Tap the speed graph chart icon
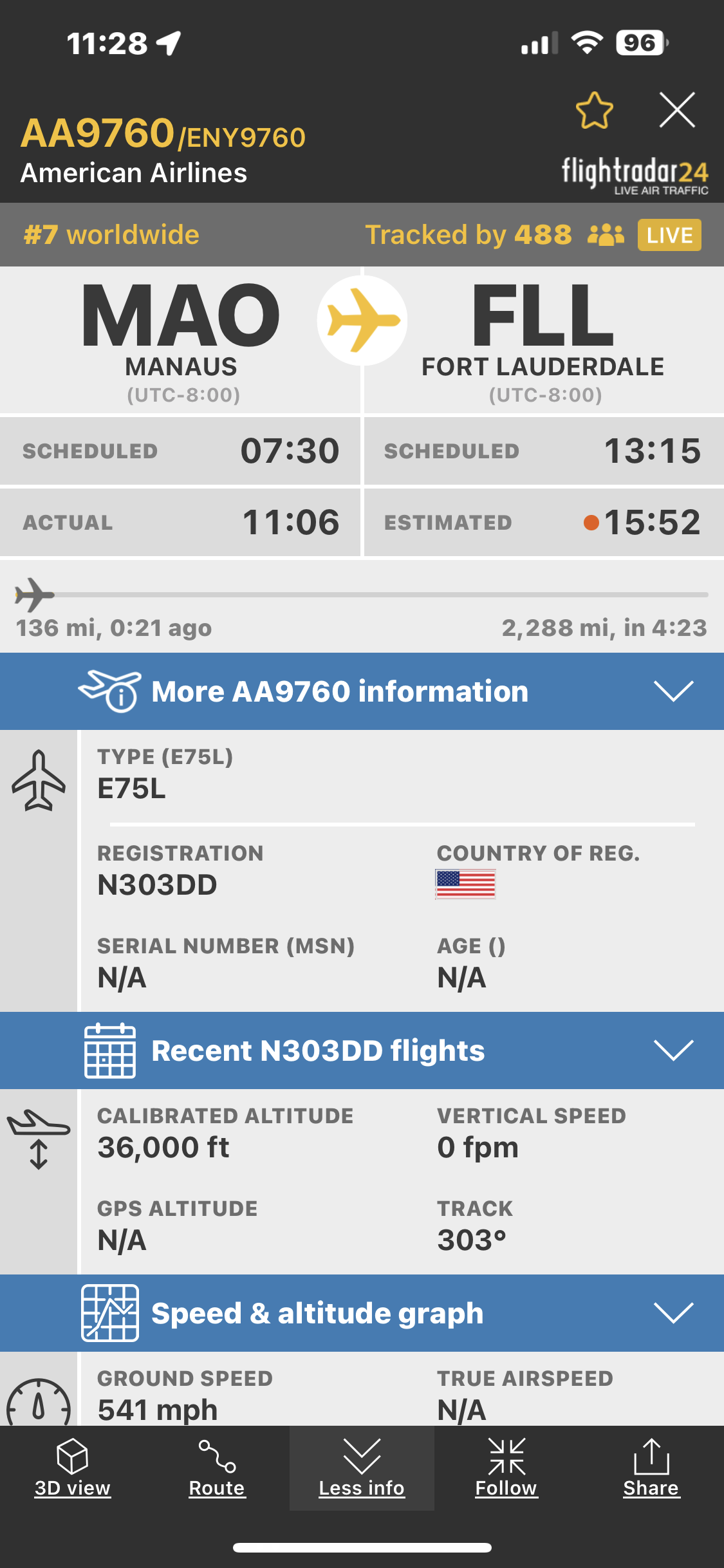The width and height of the screenshot is (724, 1568). (110, 1313)
